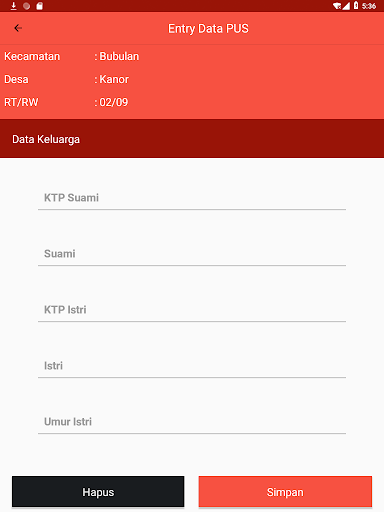The width and height of the screenshot is (384, 512).
Task: Tap the back arrow icon
Action: click(x=18, y=28)
